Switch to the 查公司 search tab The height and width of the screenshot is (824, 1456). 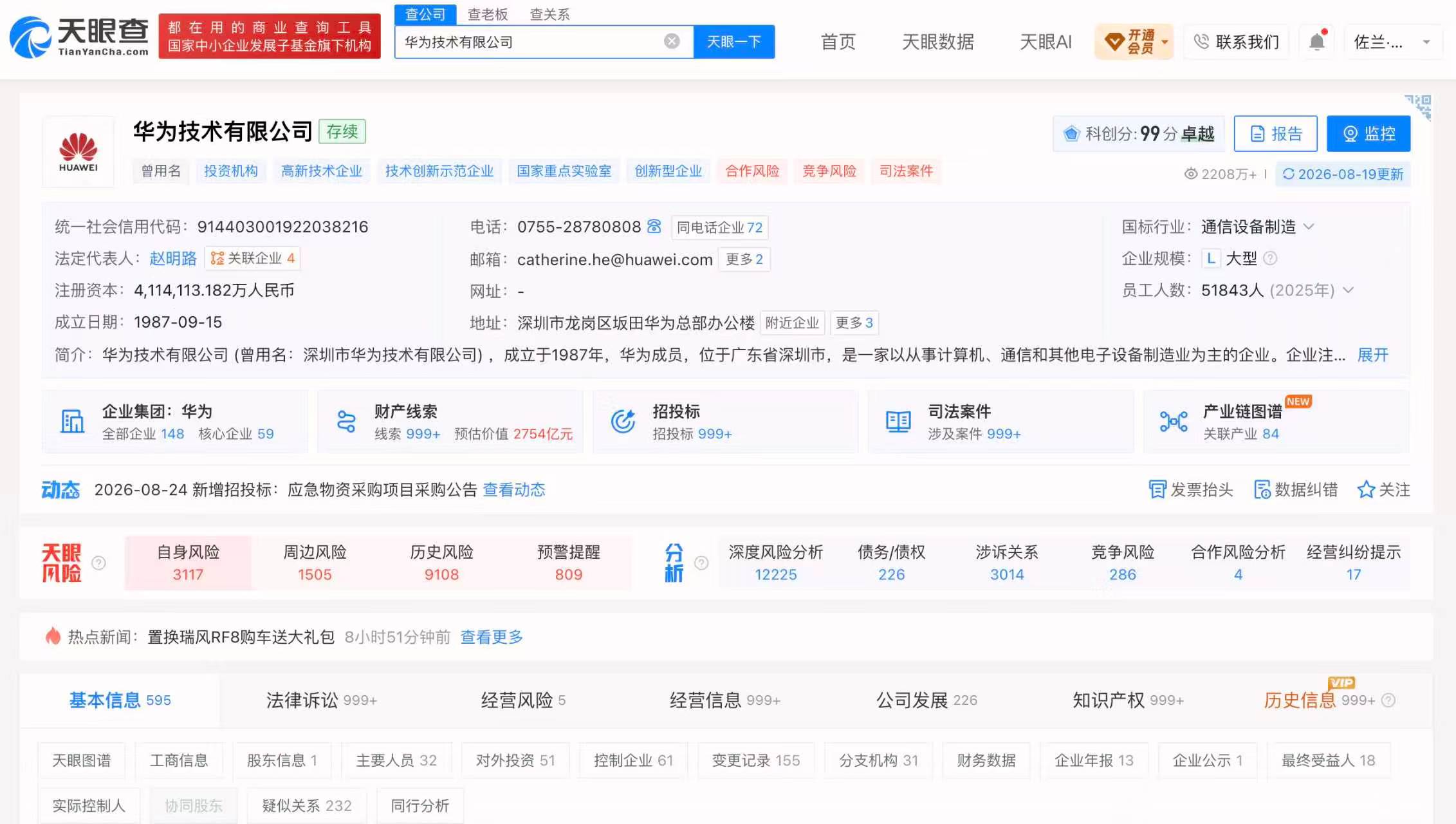425,14
